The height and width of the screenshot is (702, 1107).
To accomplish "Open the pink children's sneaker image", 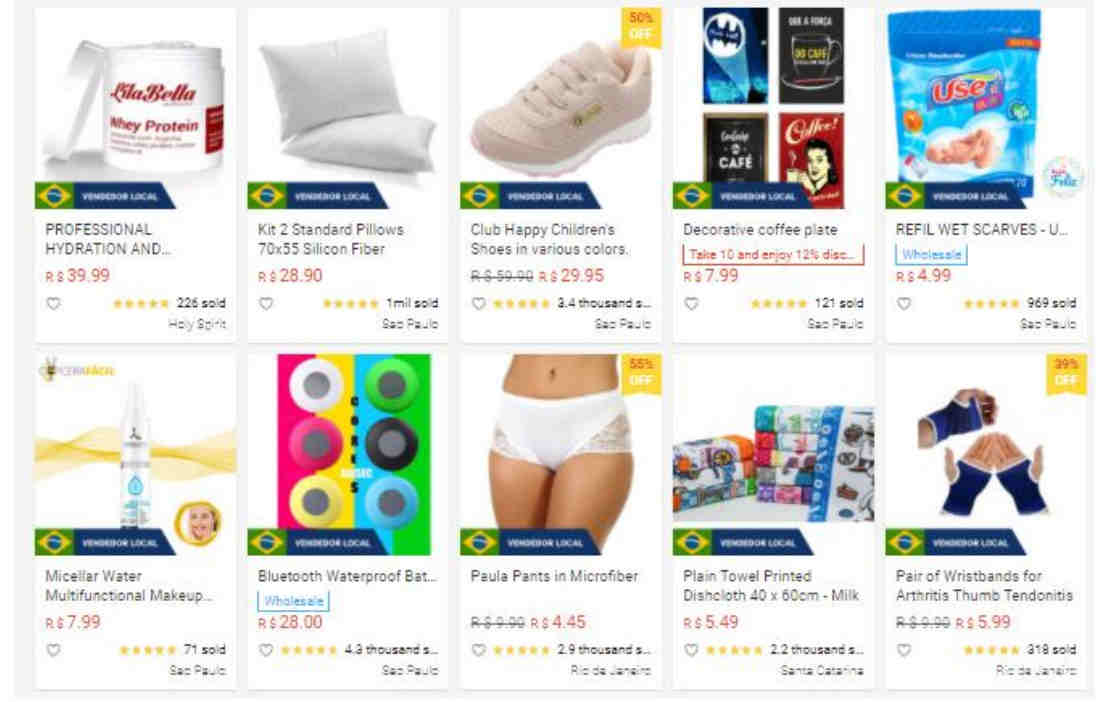I will [x=561, y=106].
